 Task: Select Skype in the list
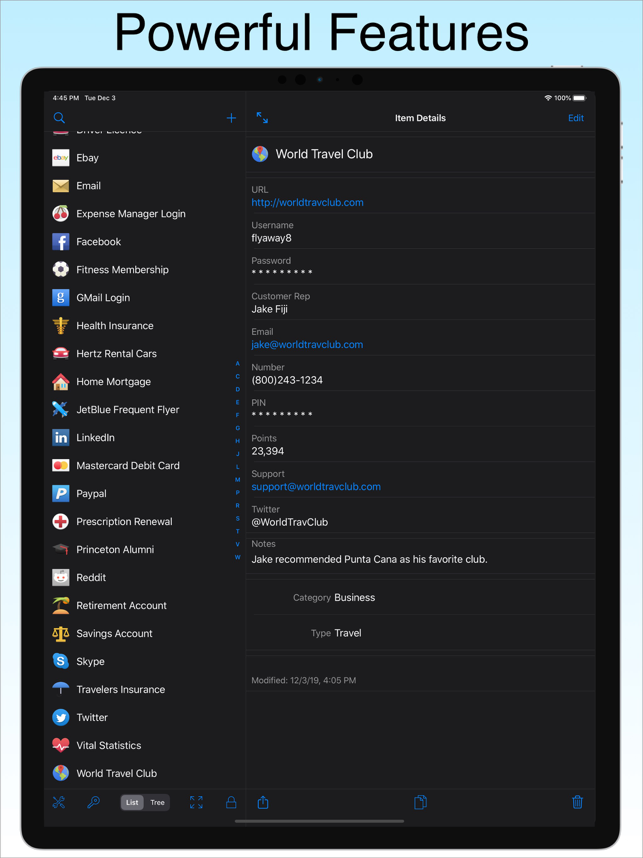(144, 661)
